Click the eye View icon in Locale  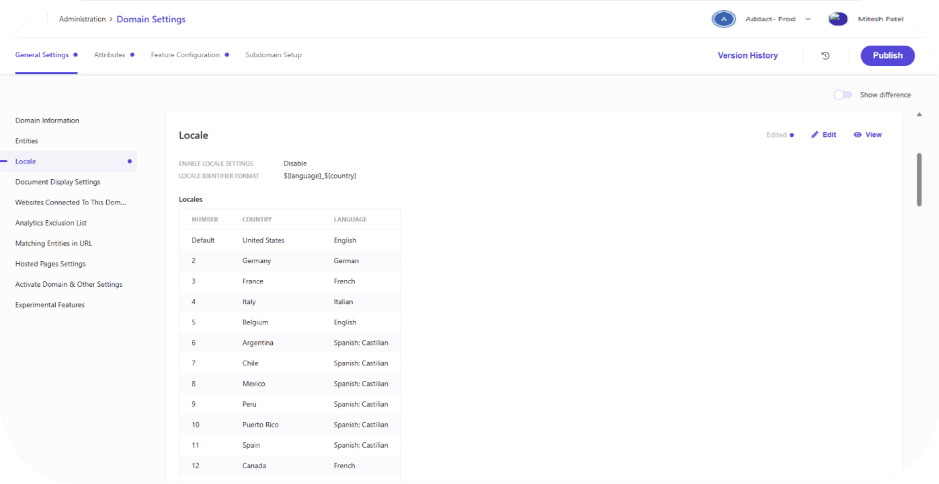(x=858, y=134)
